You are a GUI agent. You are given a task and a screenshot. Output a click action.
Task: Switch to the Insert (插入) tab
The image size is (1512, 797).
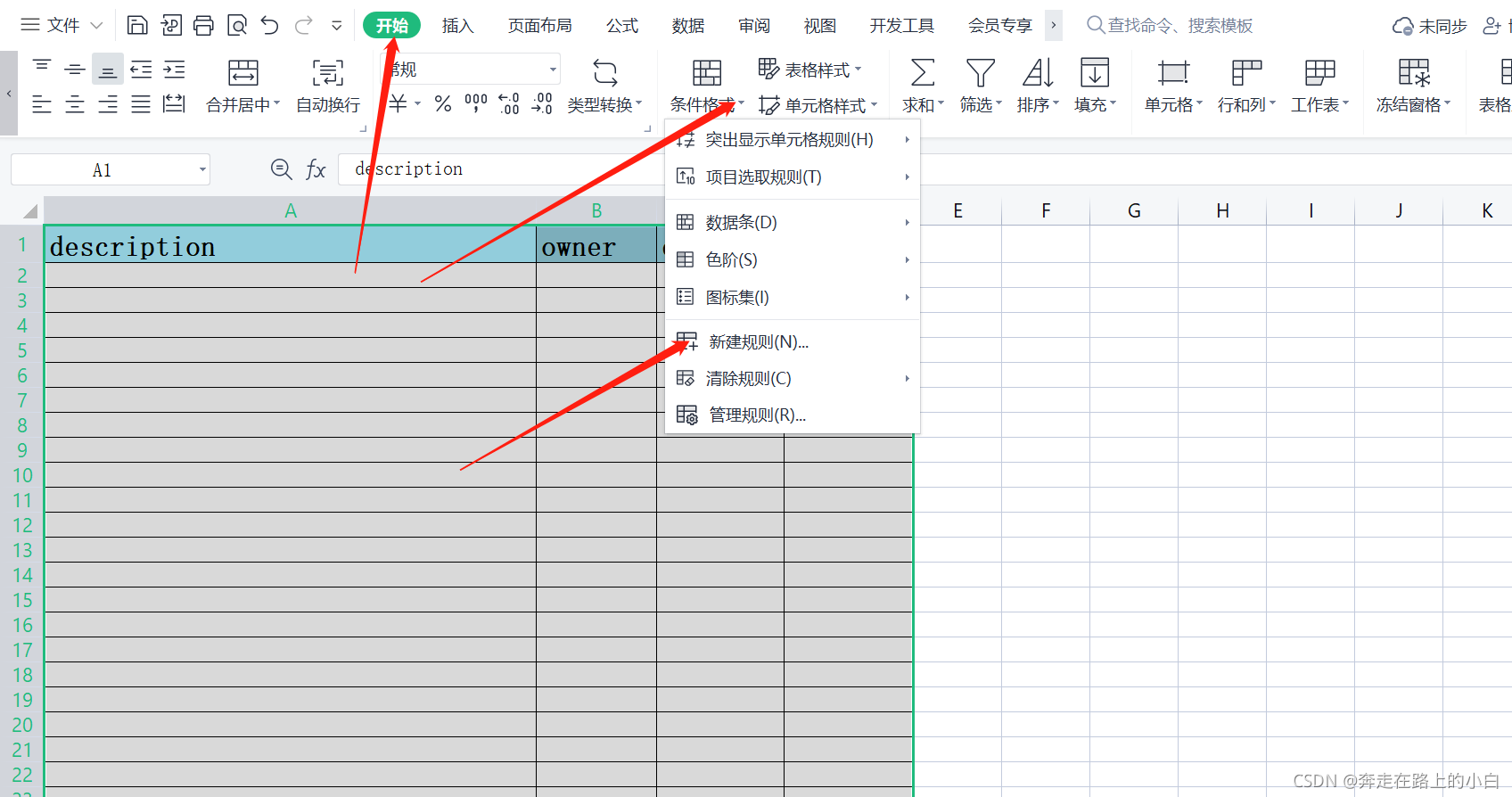[457, 26]
